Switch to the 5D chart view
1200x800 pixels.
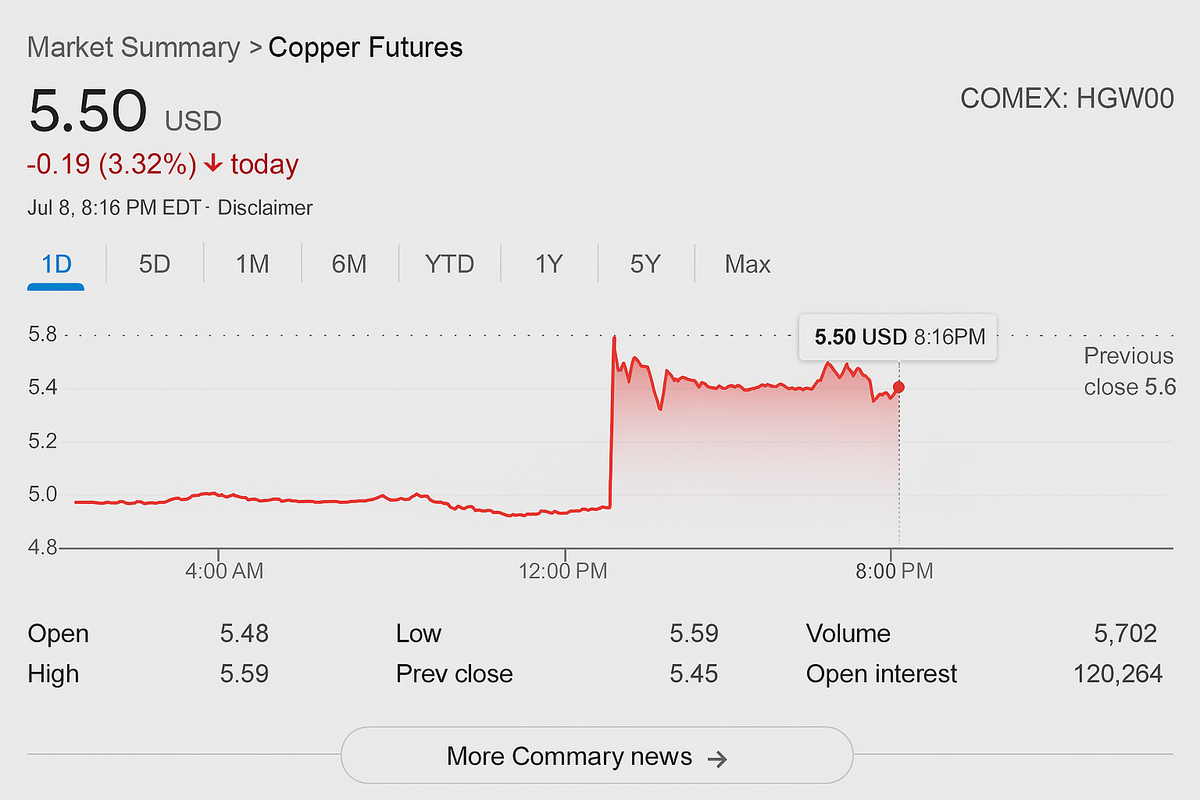coord(154,263)
